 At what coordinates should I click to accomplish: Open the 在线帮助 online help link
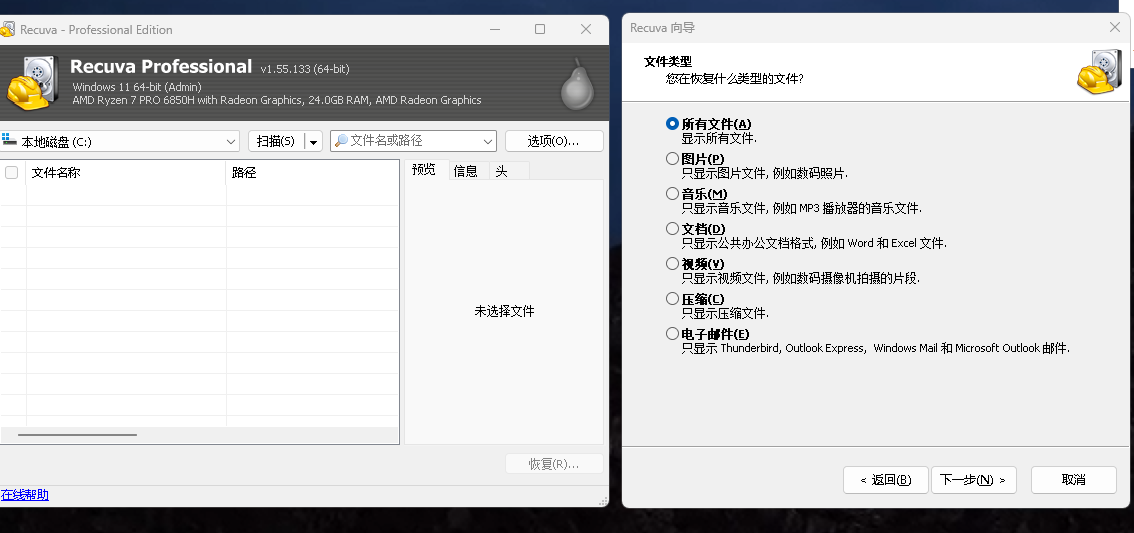point(25,495)
